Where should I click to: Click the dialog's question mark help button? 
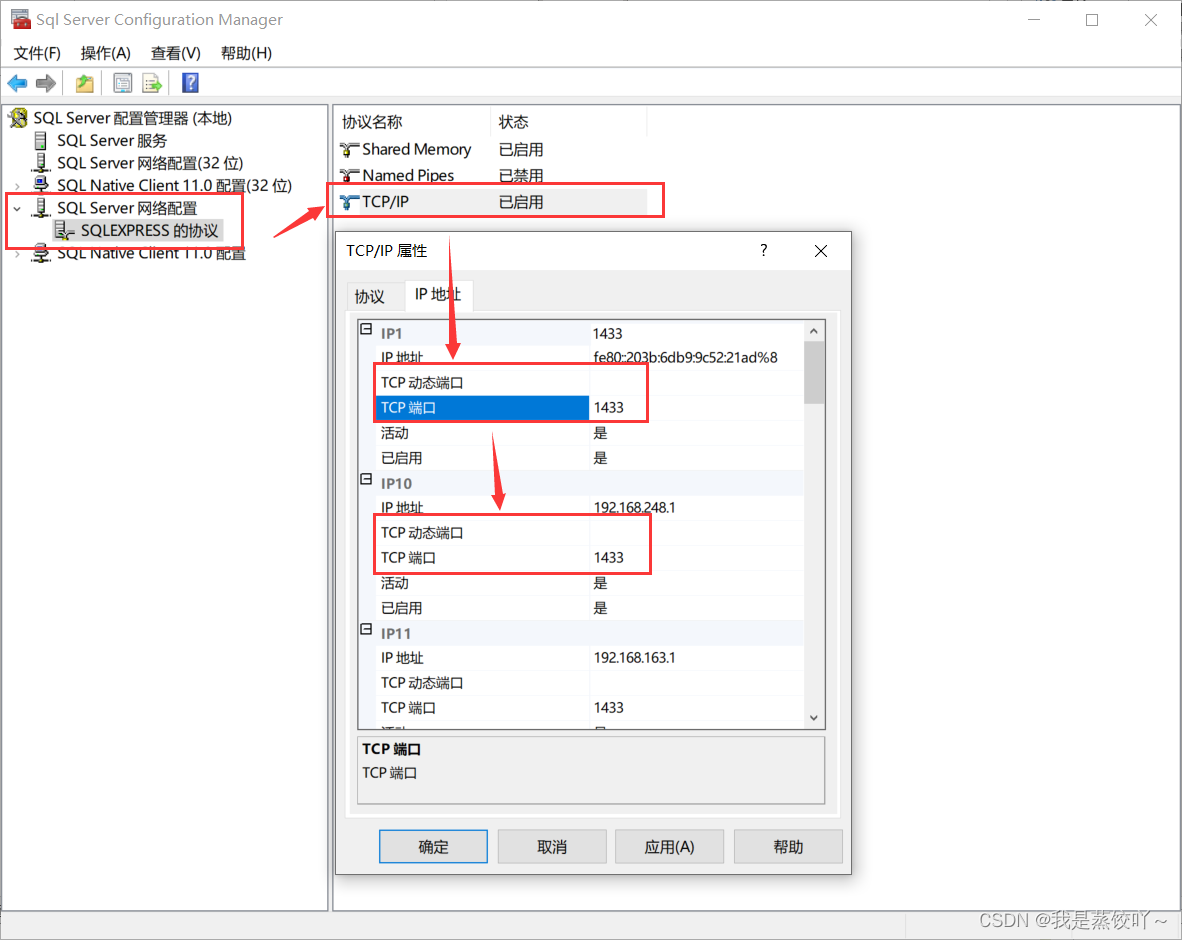click(x=764, y=250)
